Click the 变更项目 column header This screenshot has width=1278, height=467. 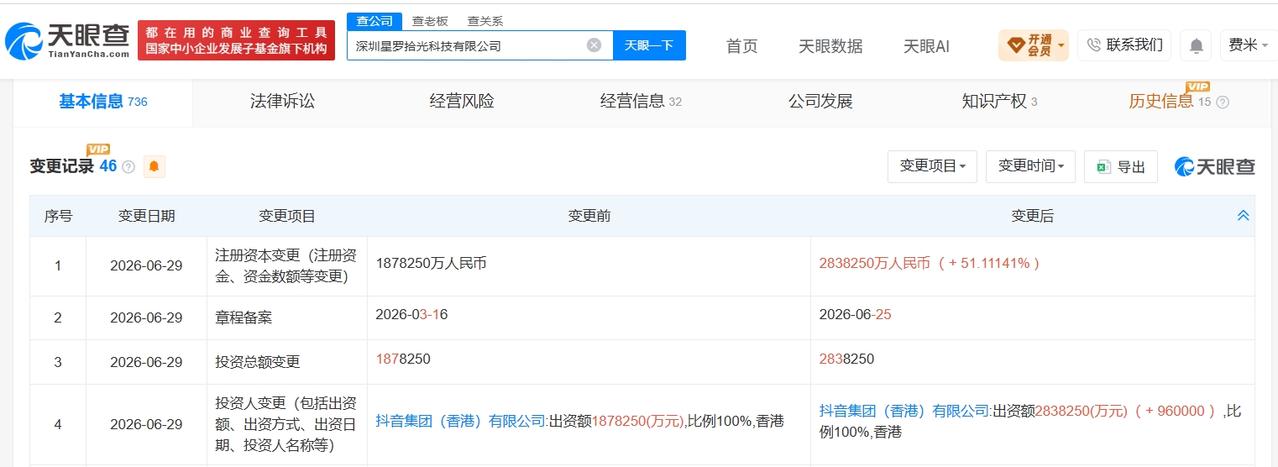click(x=287, y=216)
